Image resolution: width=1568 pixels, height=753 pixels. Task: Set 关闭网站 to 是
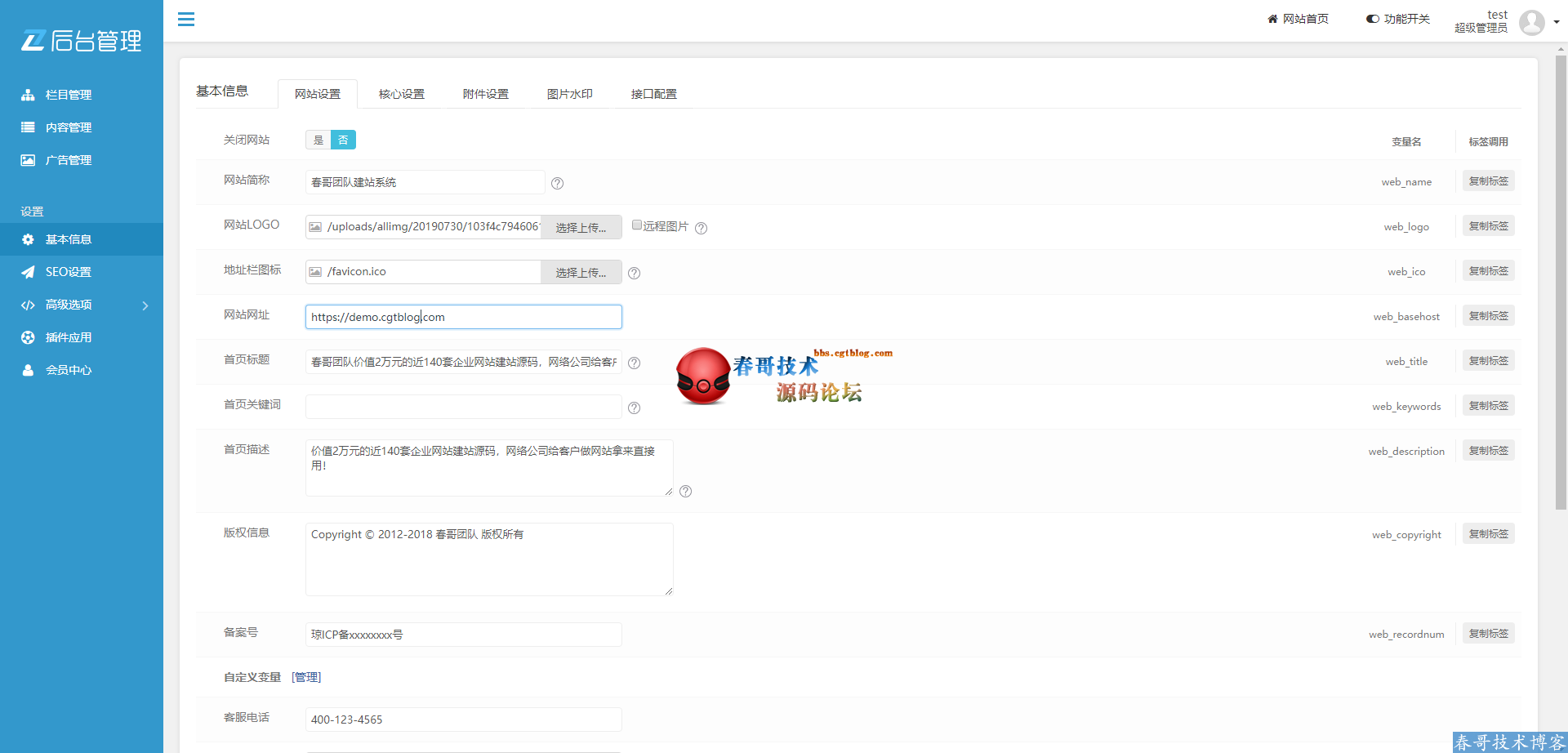pyautogui.click(x=318, y=140)
